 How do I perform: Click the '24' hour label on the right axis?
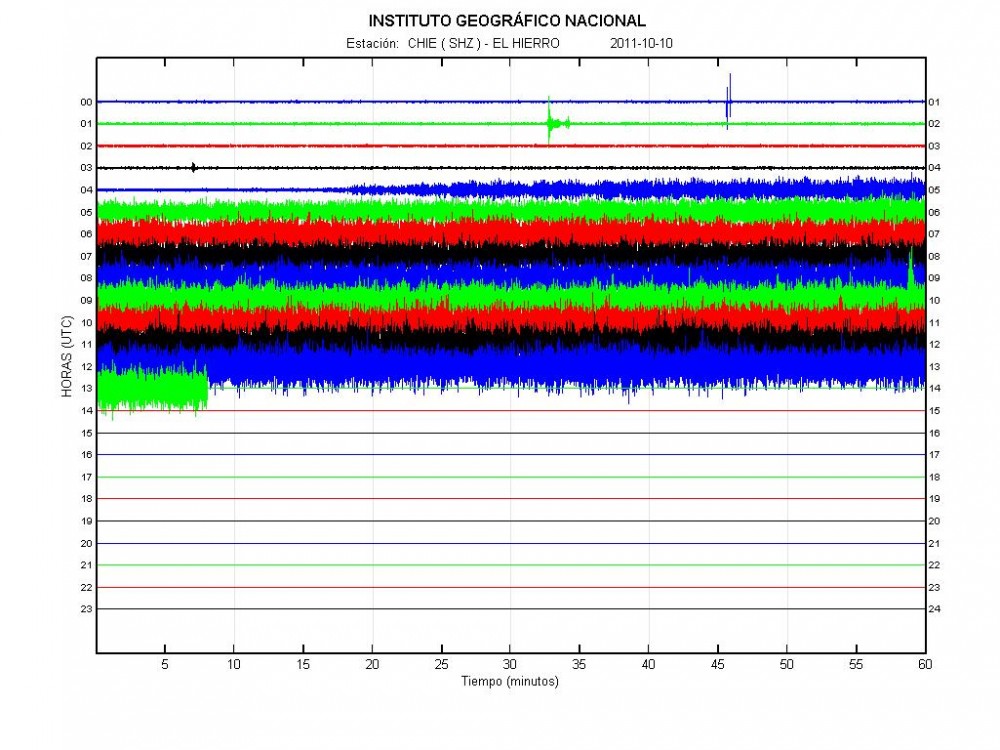(x=934, y=608)
